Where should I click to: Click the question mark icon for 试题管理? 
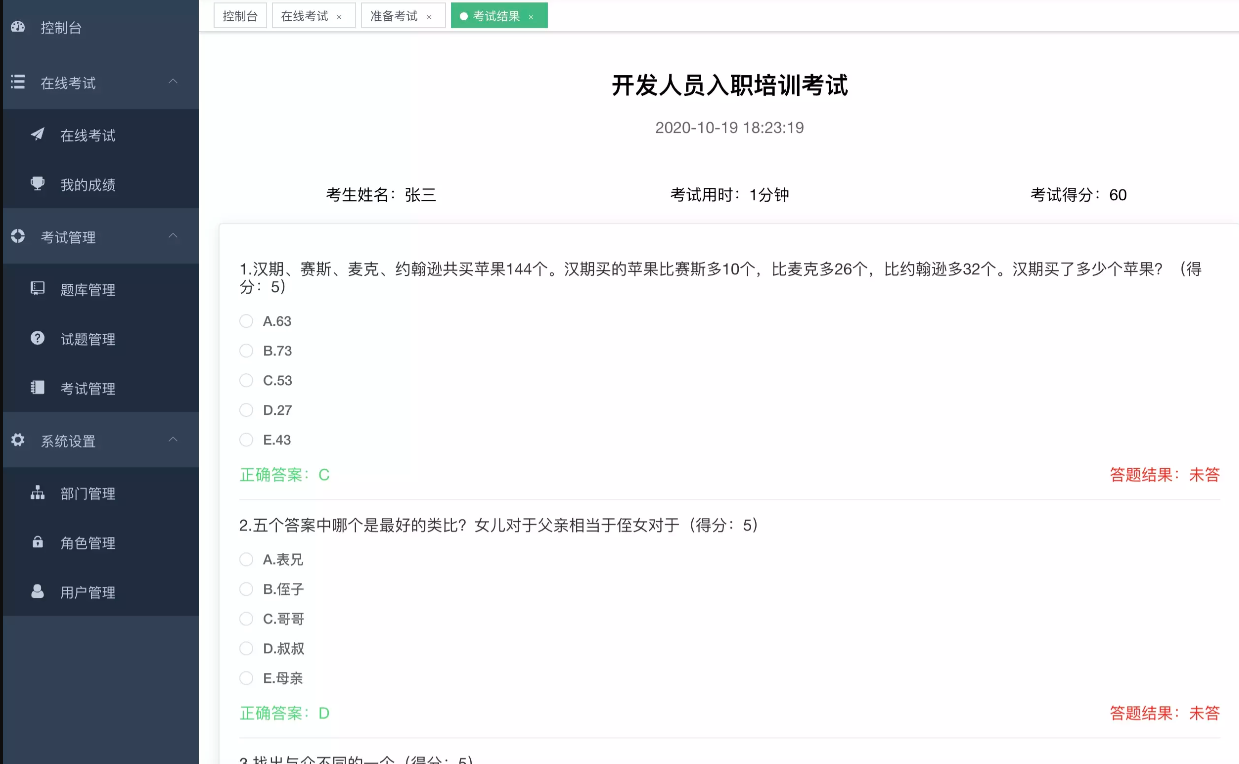tap(38, 338)
